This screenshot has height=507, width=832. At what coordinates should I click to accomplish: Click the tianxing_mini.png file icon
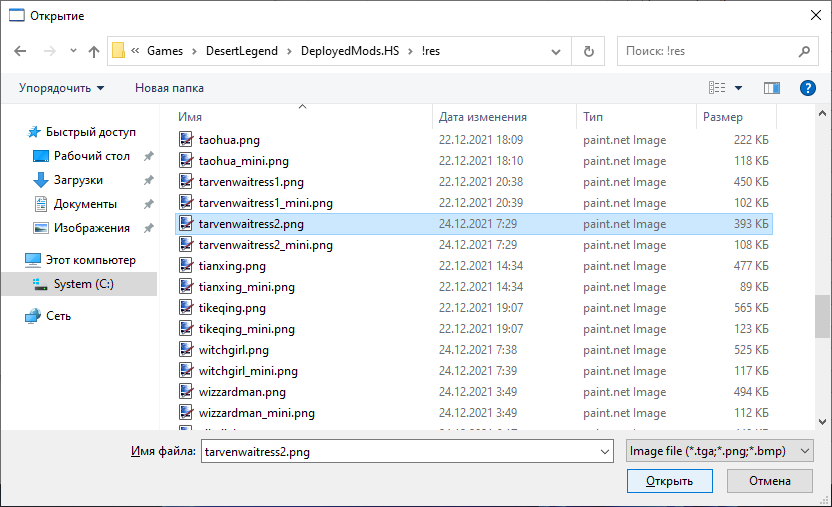tap(186, 286)
